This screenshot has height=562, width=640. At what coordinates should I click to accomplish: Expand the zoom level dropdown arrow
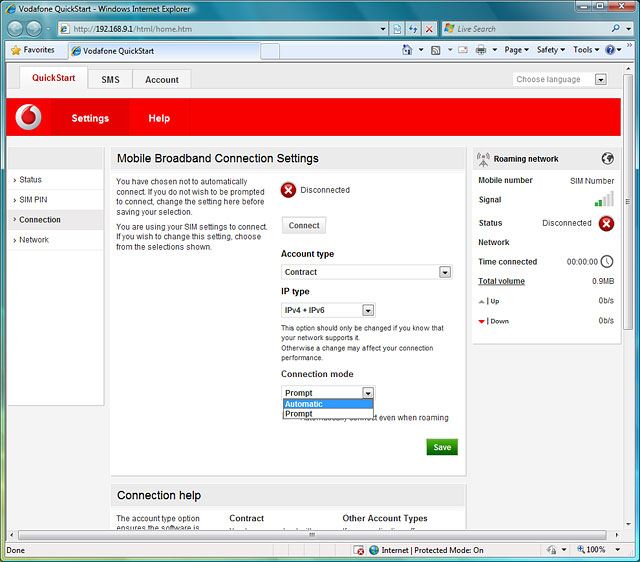tap(618, 550)
